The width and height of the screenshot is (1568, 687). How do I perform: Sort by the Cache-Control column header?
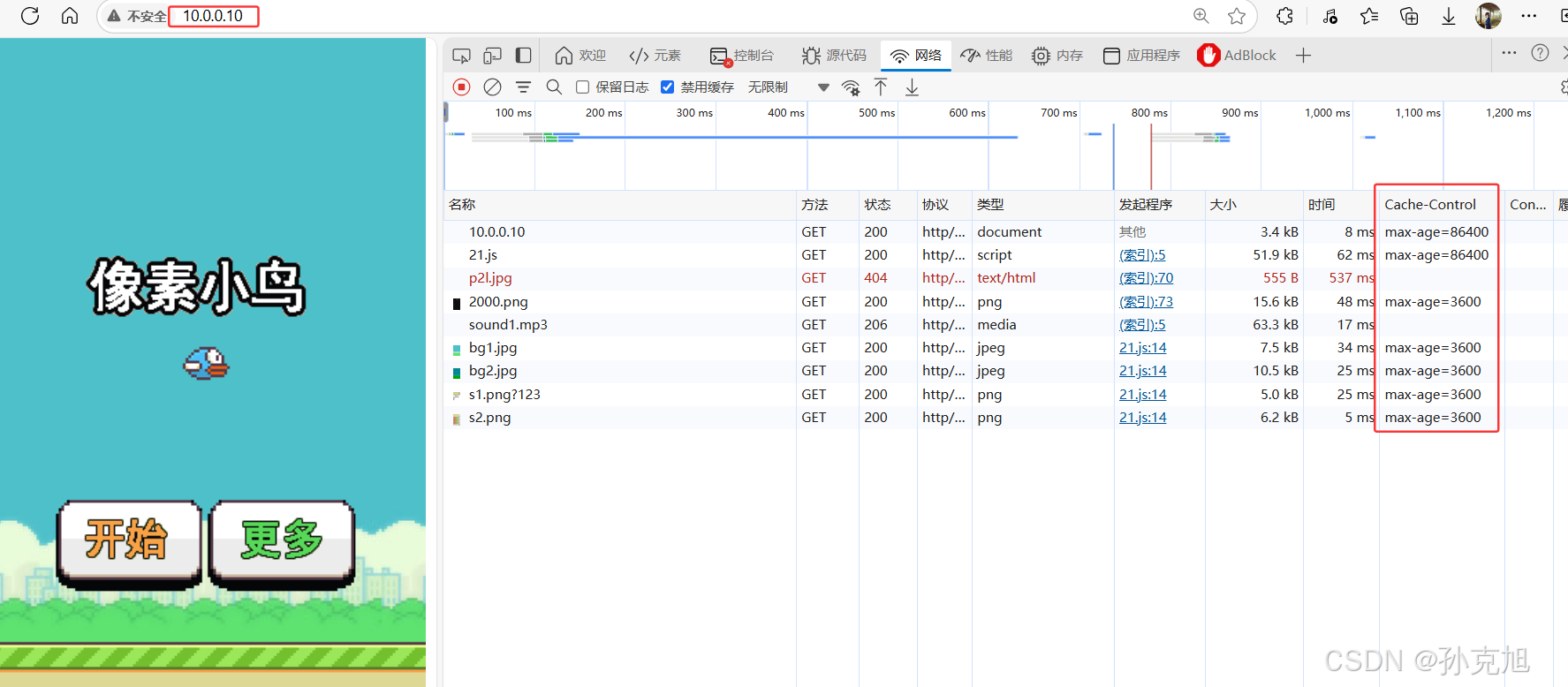point(1441,205)
